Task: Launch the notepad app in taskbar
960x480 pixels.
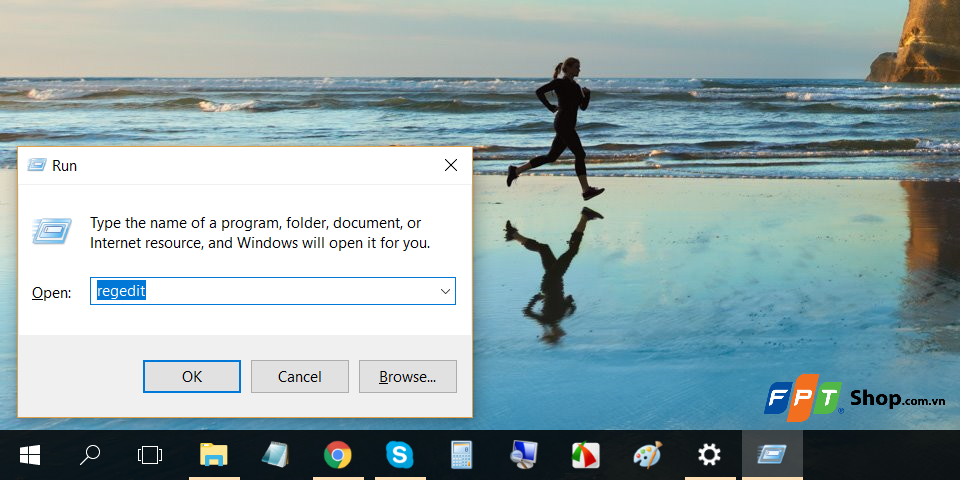Action: pos(275,456)
